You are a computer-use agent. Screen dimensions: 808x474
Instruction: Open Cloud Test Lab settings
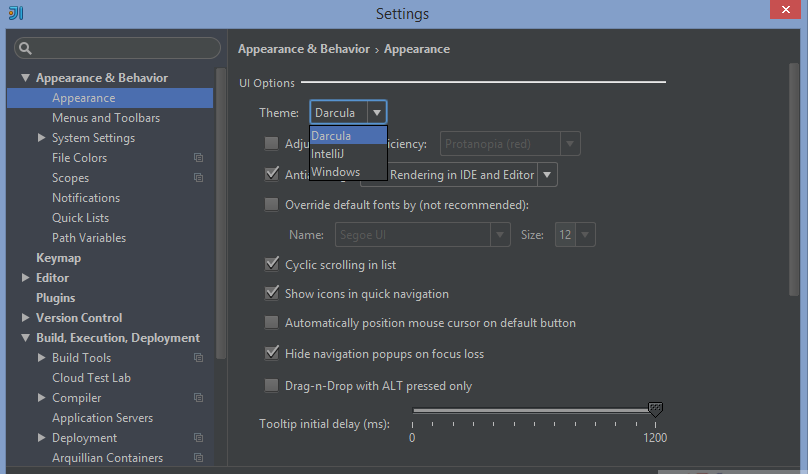pyautogui.click(x=91, y=378)
